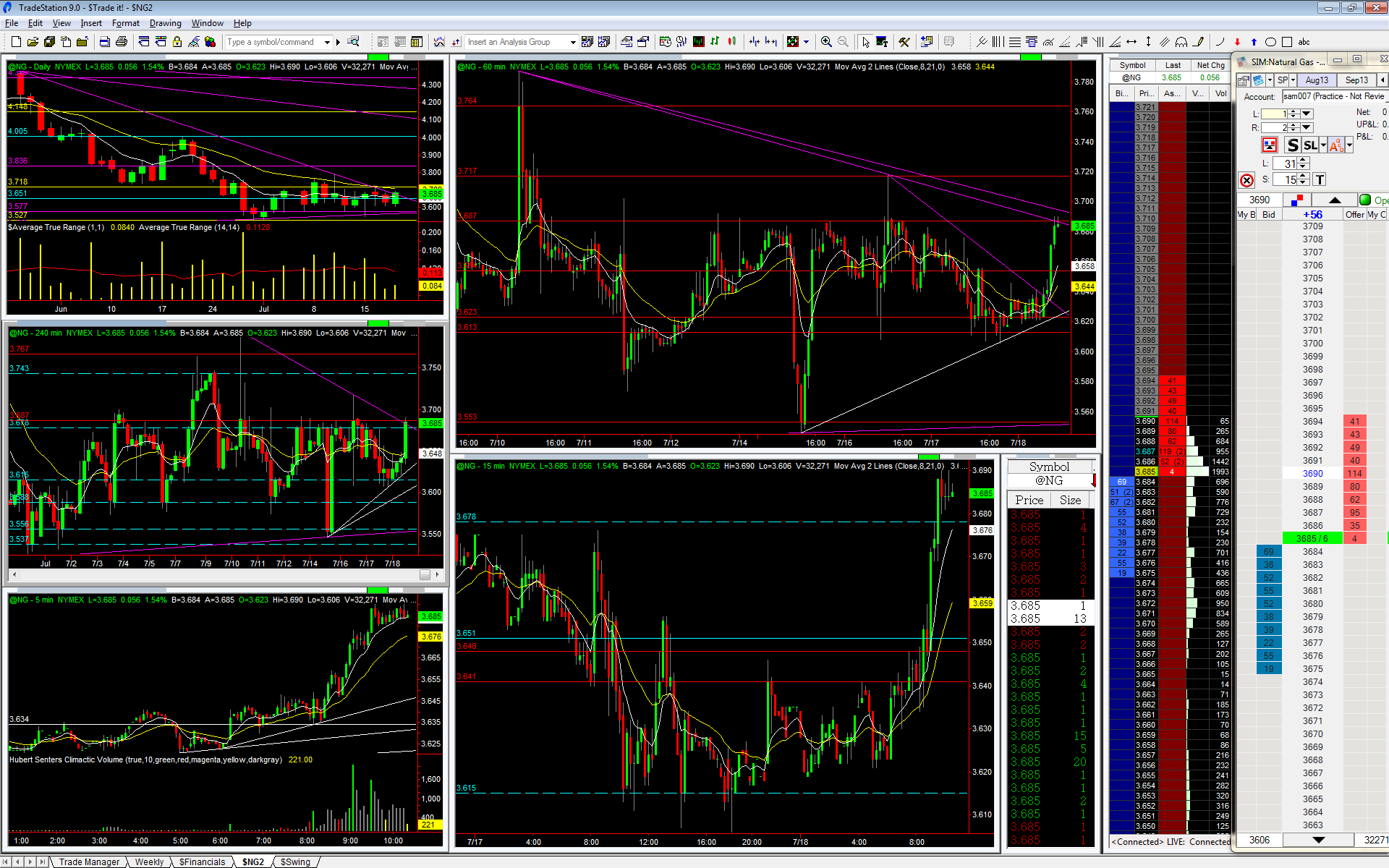This screenshot has width=1389, height=868.
Task: Open the symbol/command dropdown arrow
Action: pos(327,42)
